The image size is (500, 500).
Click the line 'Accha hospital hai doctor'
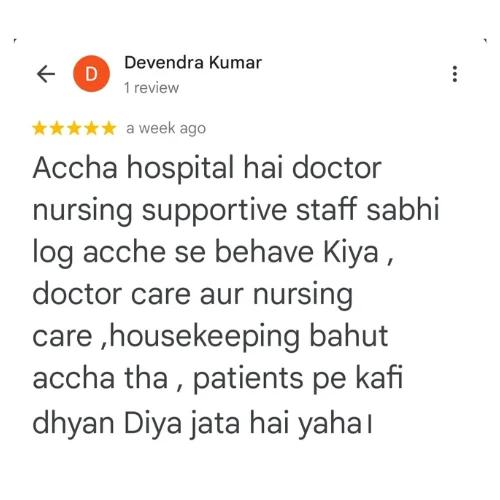pyautogui.click(x=207, y=168)
